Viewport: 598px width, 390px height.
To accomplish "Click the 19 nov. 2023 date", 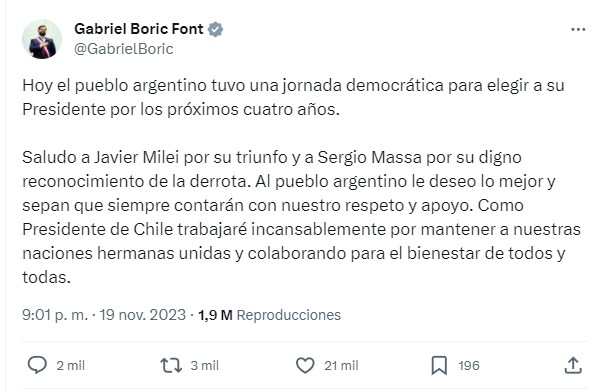I will 143,315.
